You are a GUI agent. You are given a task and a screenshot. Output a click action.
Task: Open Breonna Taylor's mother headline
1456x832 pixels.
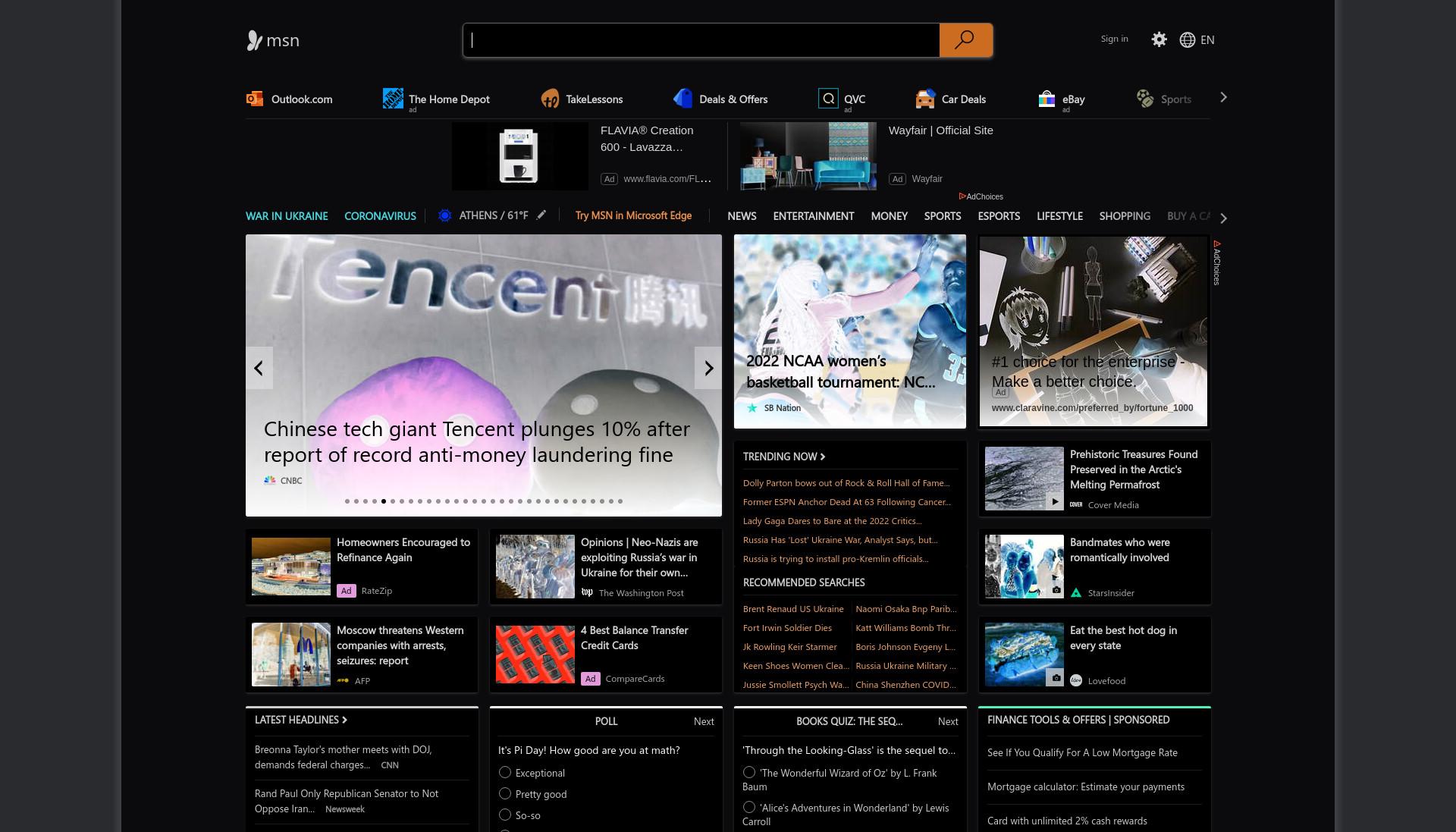pos(344,757)
